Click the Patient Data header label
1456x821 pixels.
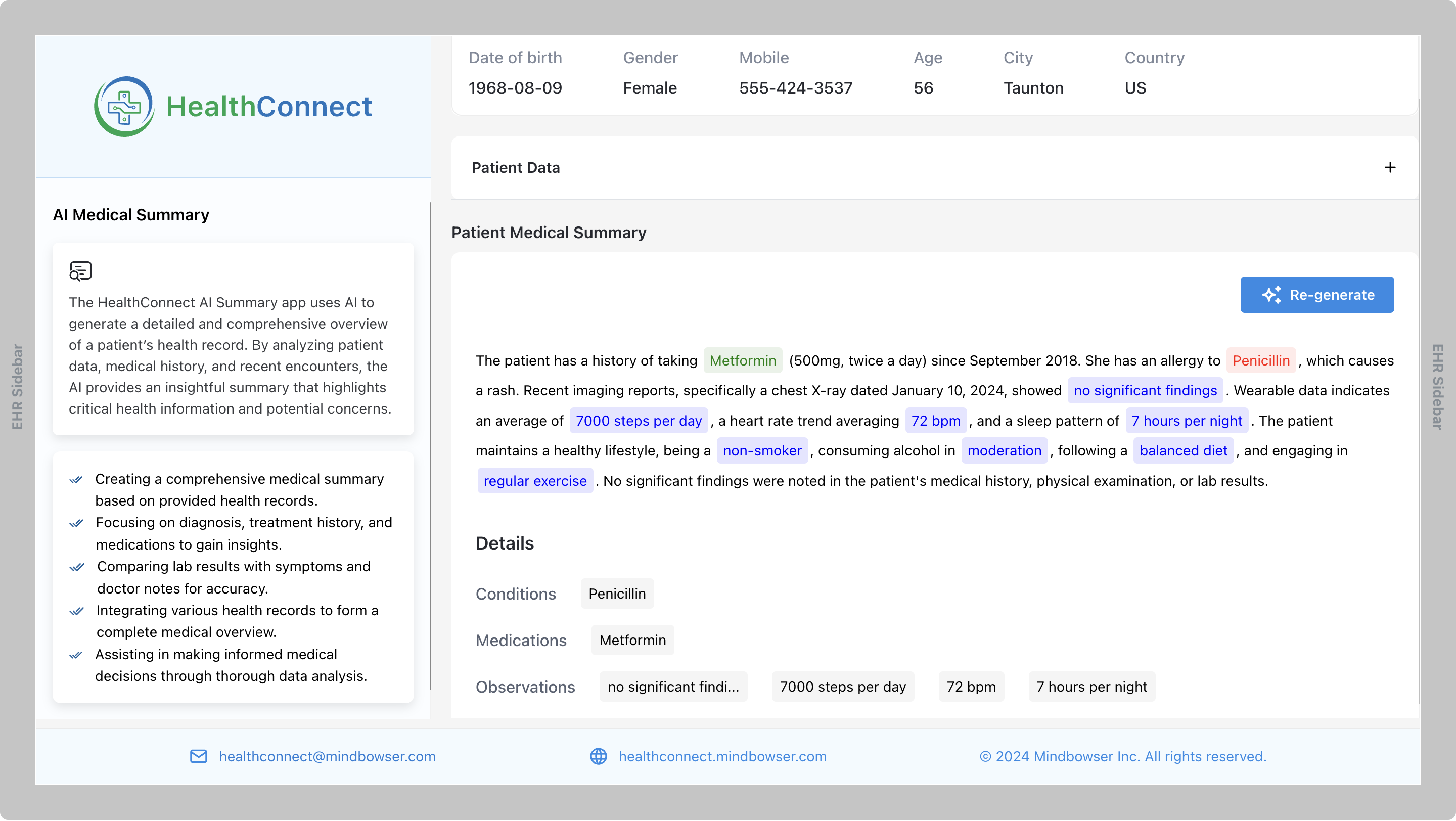516,167
